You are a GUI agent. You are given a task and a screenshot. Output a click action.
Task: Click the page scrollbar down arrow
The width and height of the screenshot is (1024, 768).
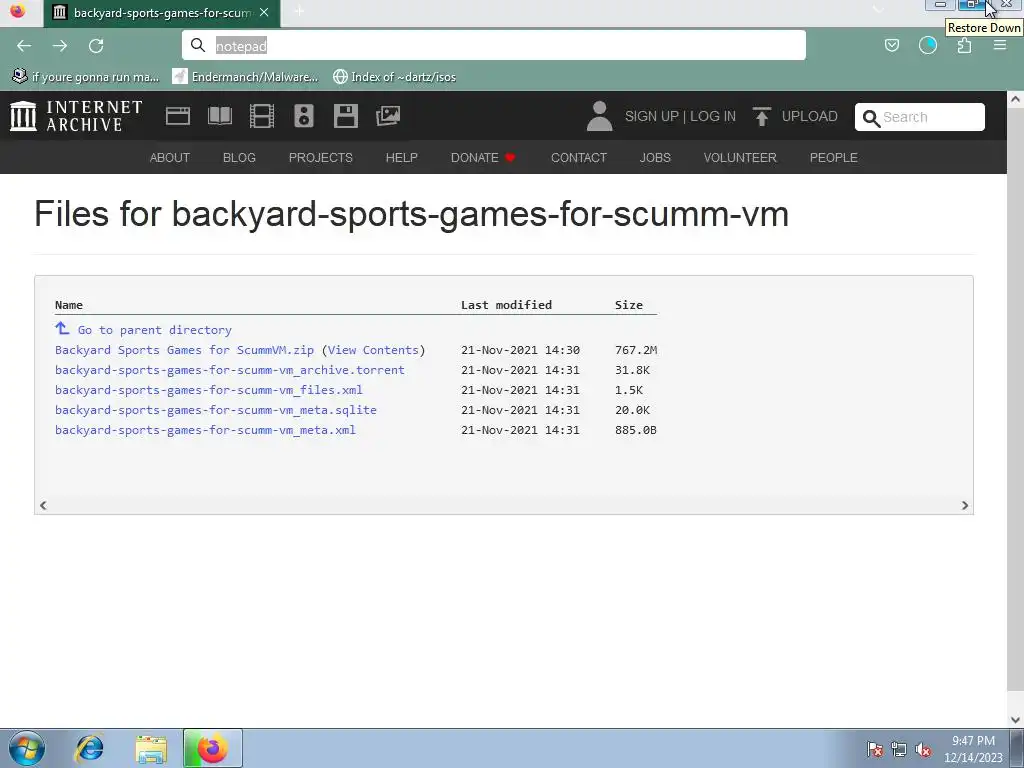point(1015,720)
